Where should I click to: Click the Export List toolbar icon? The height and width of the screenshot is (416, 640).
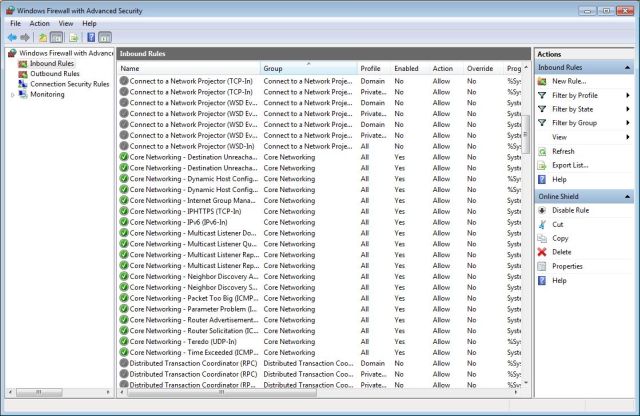pyautogui.click(x=74, y=37)
